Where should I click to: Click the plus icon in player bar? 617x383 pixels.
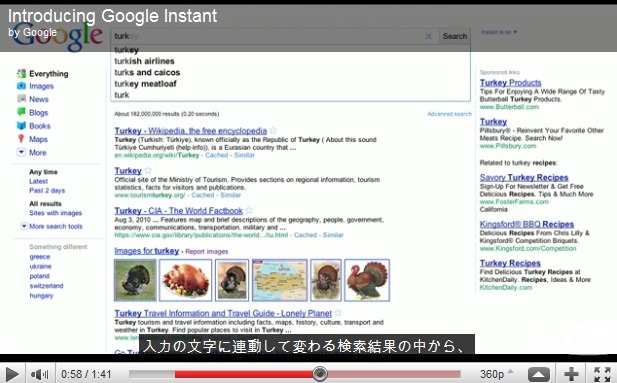[x=571, y=374]
